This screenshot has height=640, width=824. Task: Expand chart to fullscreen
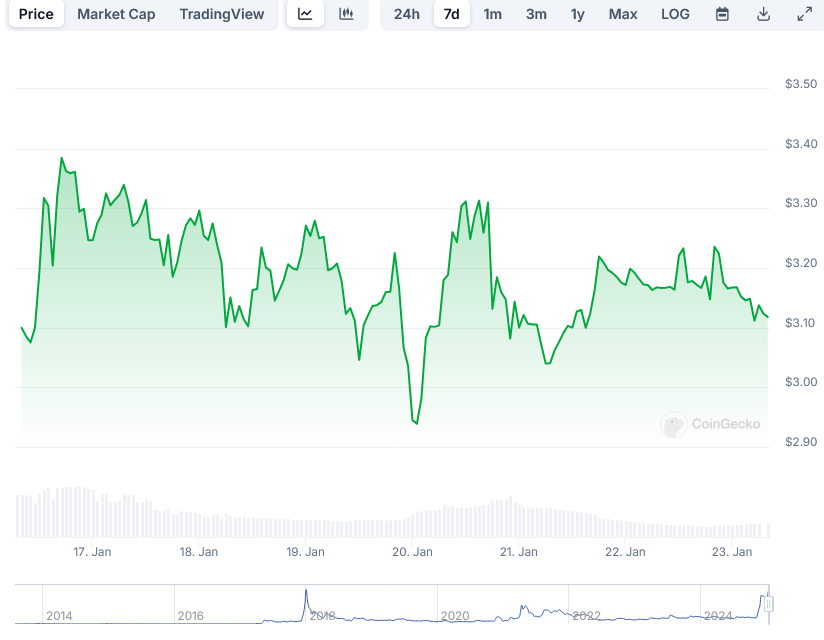coord(804,14)
